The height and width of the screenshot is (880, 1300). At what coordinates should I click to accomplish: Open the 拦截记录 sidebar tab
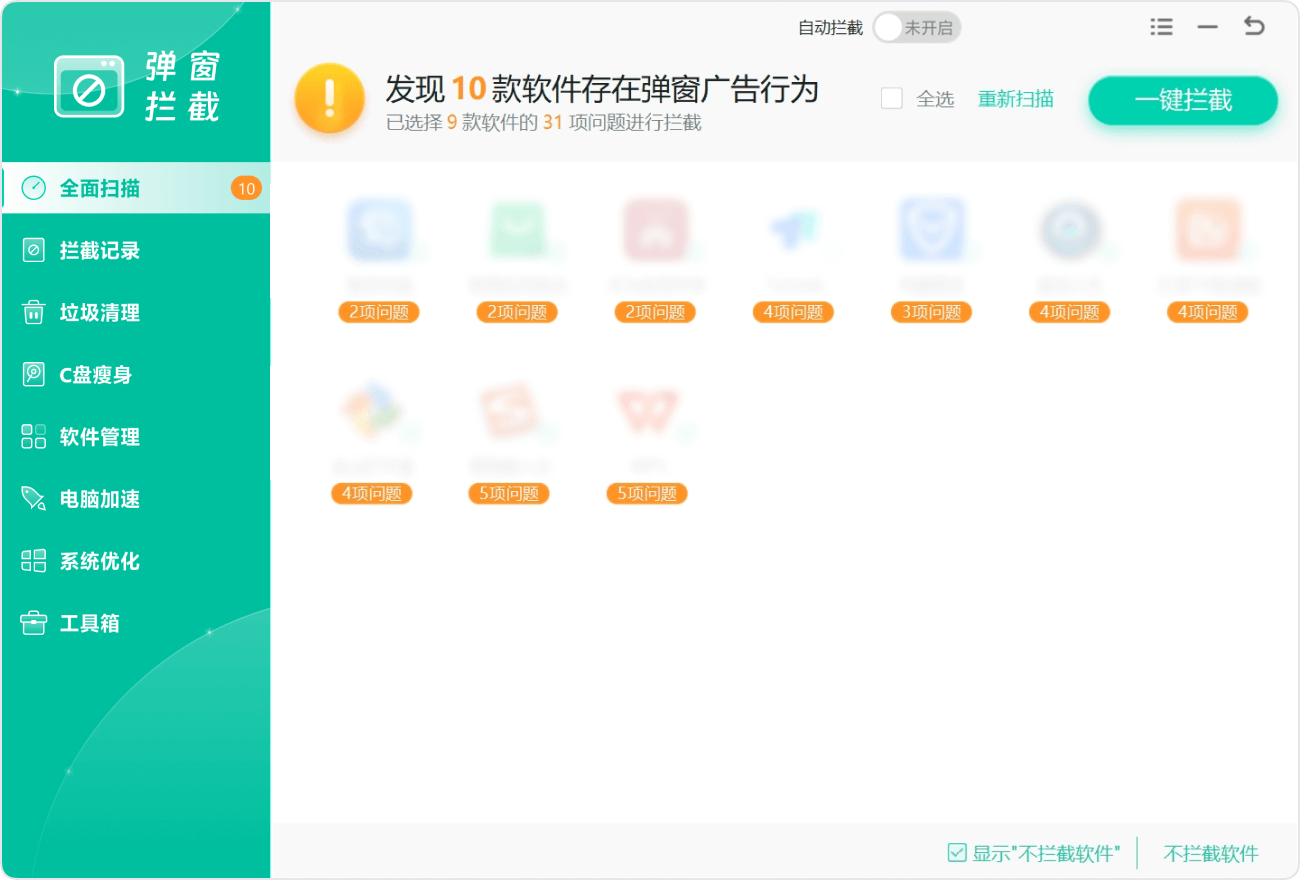click(x=100, y=251)
